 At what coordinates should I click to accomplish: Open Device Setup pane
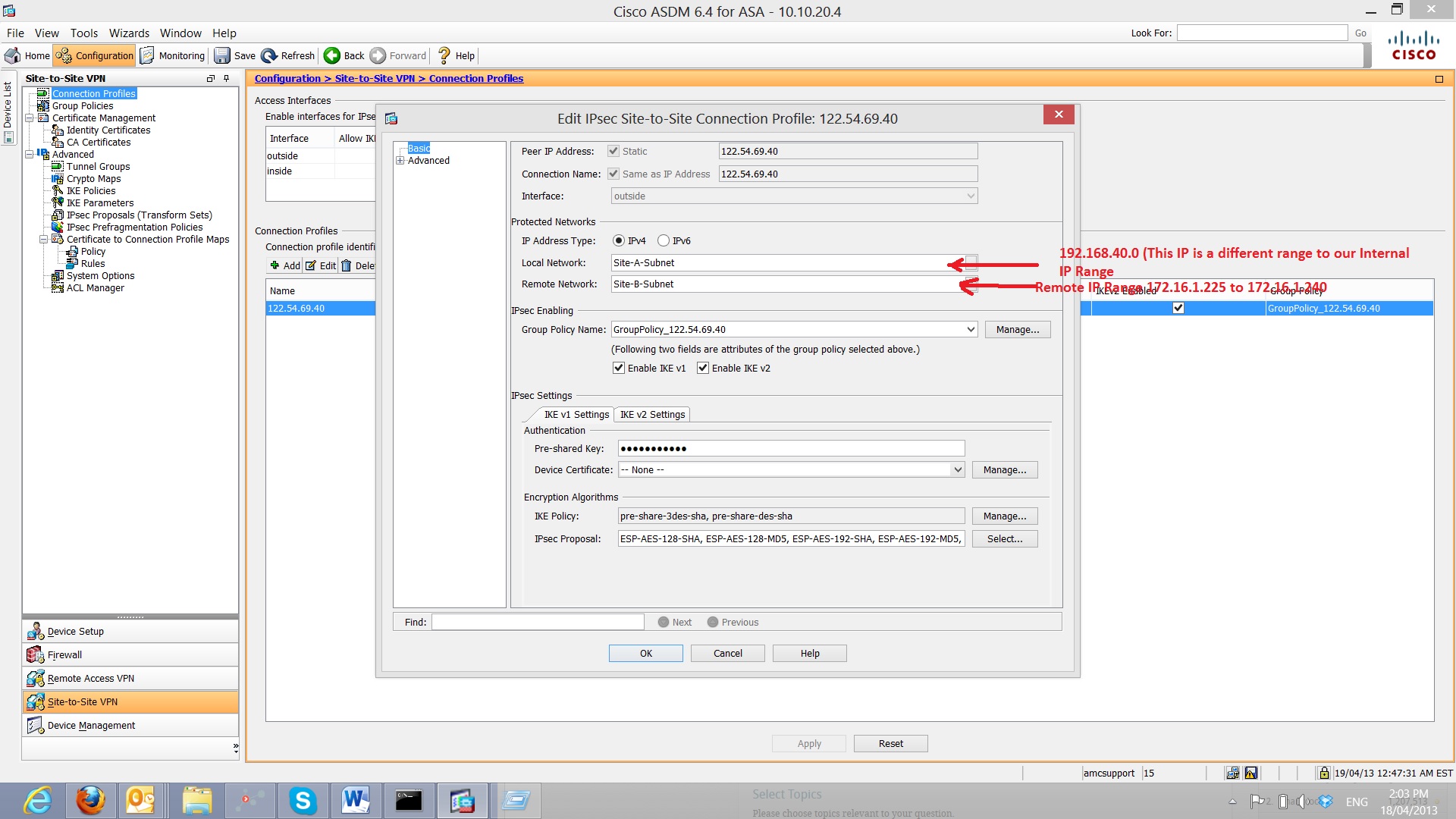[130, 631]
